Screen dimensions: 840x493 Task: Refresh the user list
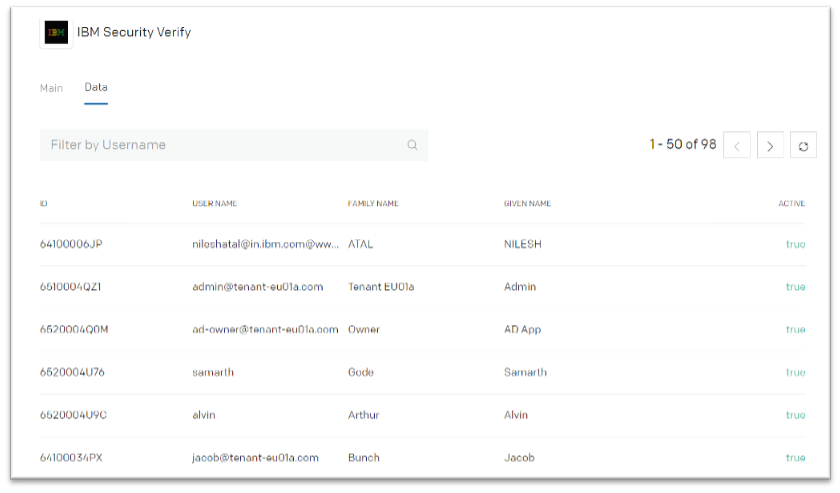point(803,145)
